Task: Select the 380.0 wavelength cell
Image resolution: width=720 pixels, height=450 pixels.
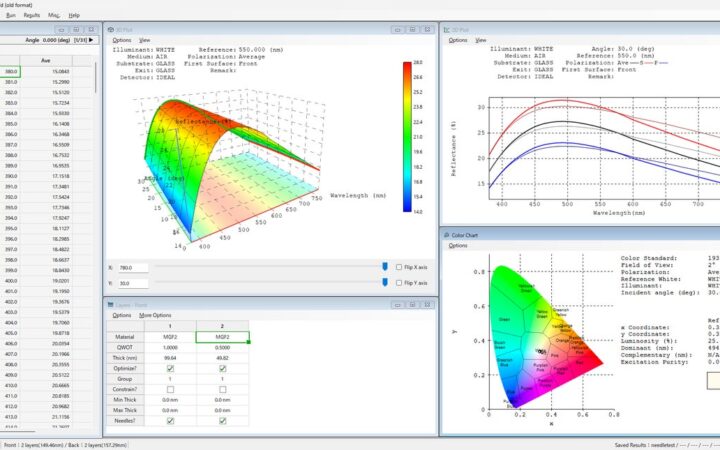Action: [10, 72]
